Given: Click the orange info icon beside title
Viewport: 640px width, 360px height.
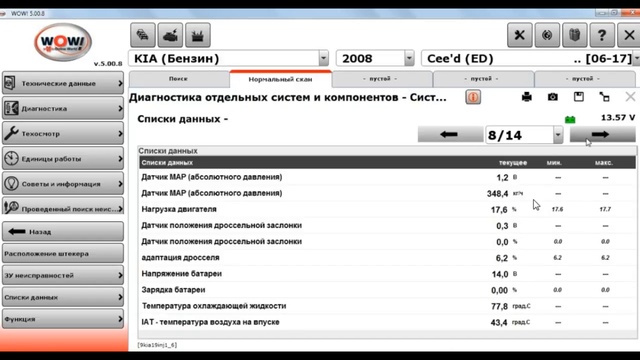Looking at the screenshot, I should (x=473, y=97).
